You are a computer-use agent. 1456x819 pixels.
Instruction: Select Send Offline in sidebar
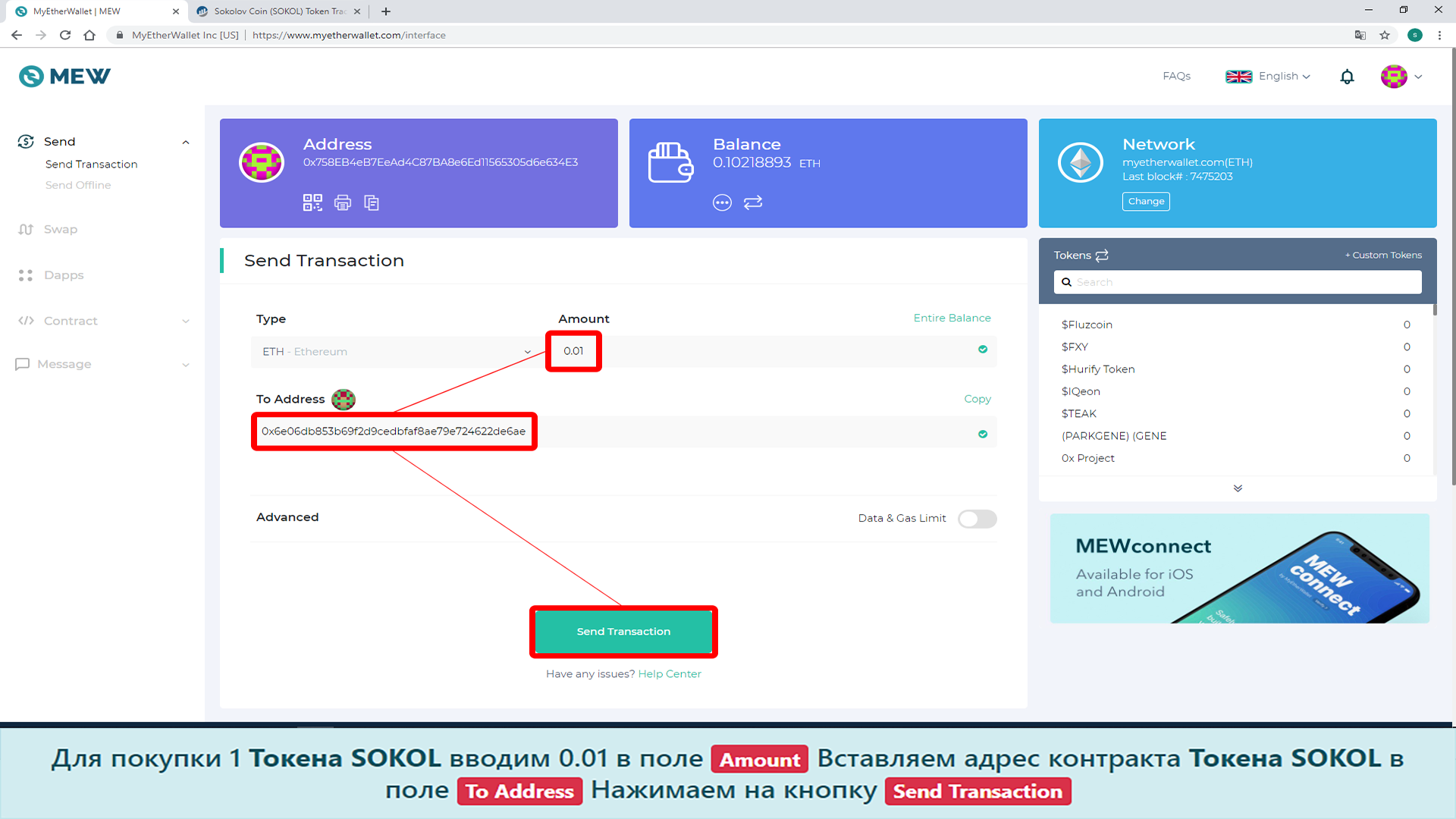(78, 185)
